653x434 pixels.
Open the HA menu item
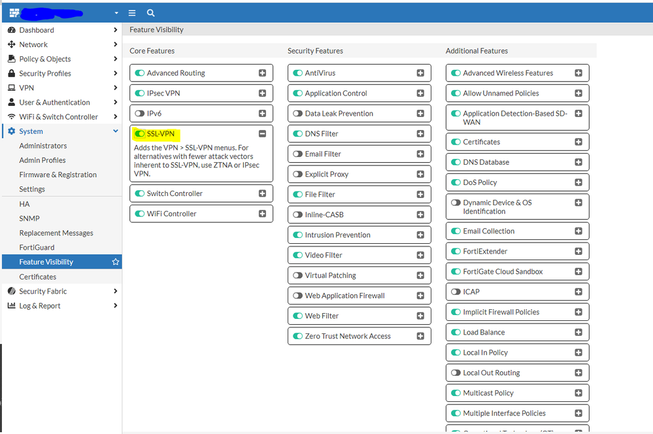click(x=24, y=204)
